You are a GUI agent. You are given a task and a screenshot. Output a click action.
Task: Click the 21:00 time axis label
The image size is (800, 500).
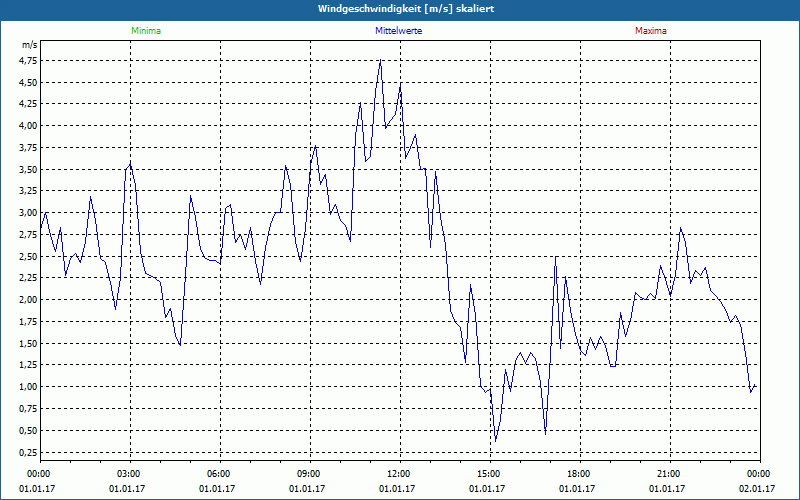(670, 474)
